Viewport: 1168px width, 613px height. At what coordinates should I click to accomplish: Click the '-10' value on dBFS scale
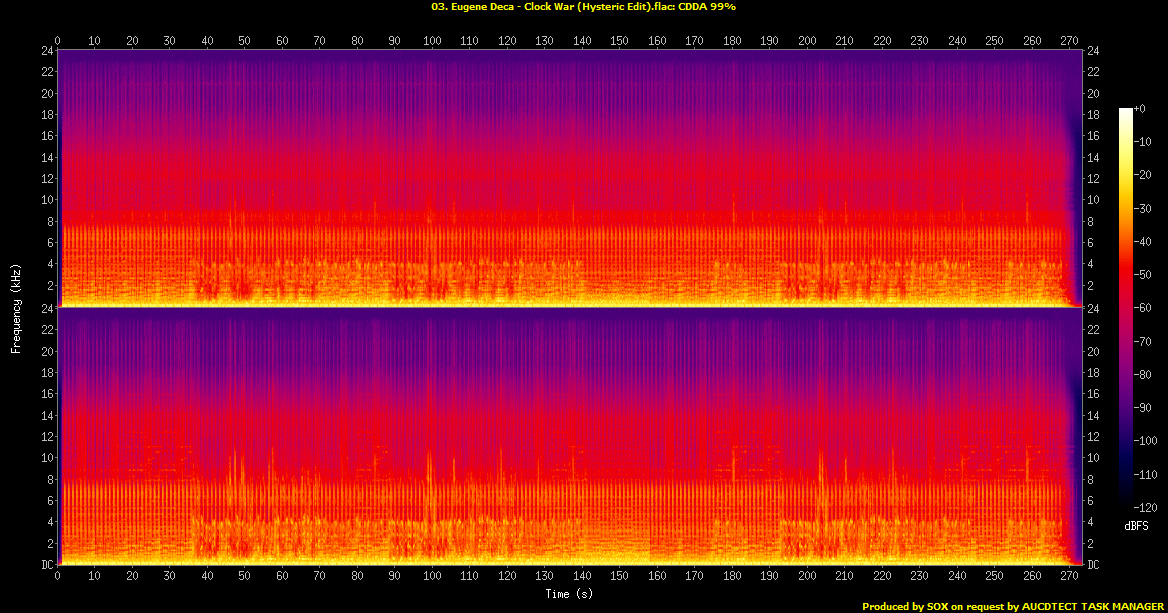(x=1143, y=142)
